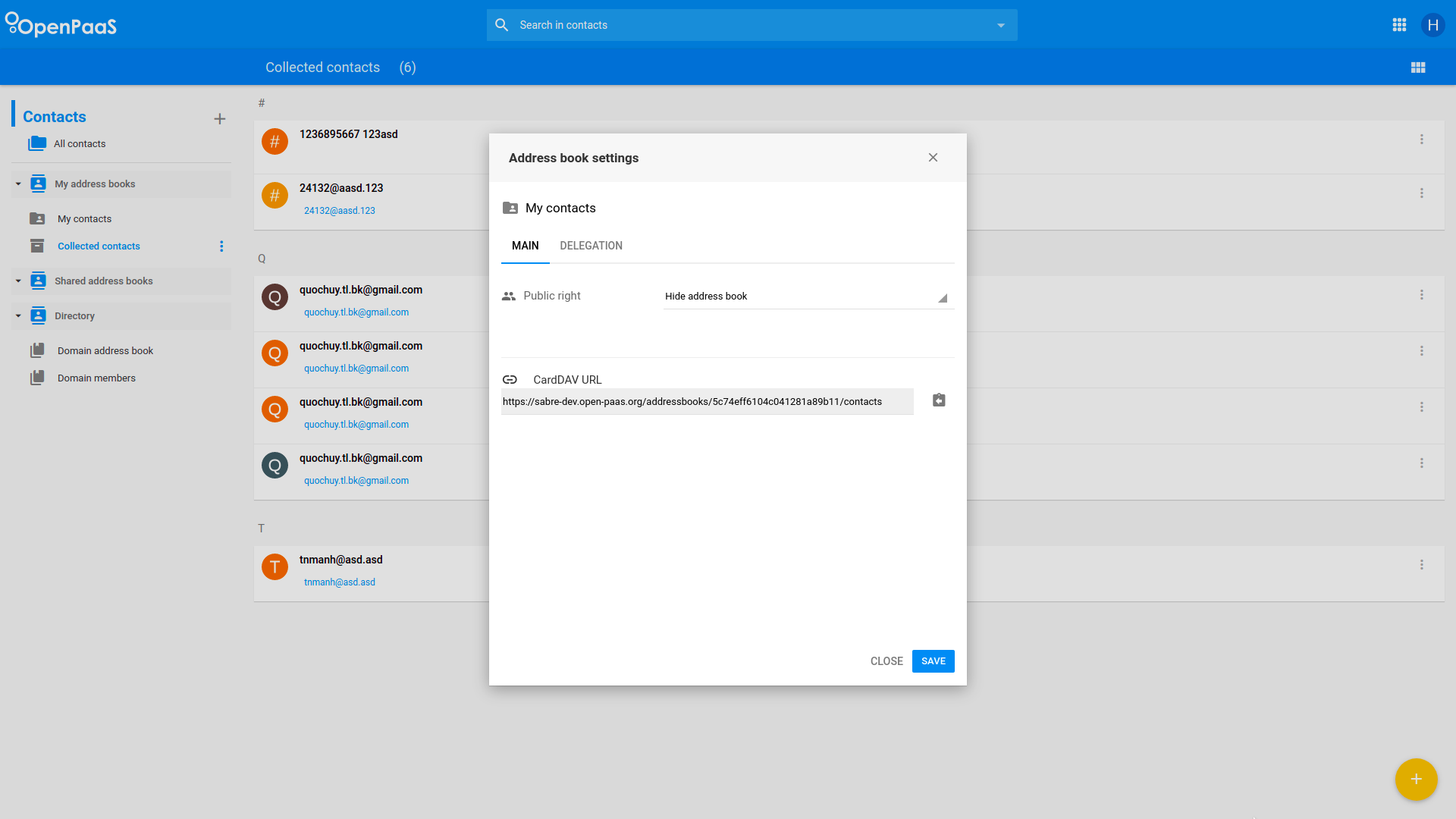Image resolution: width=1456 pixels, height=819 pixels.
Task: Open contact 24132@aasd.123
Action: [x=341, y=188]
